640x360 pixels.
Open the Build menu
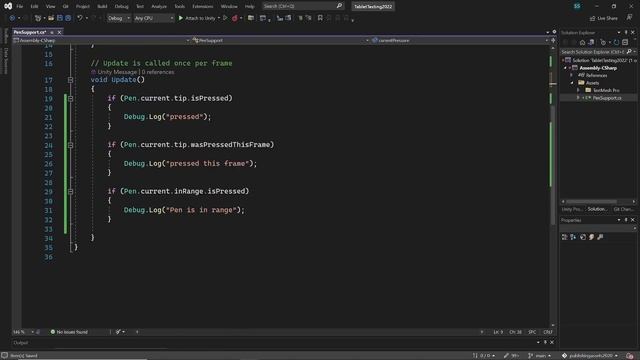tap(102, 7)
